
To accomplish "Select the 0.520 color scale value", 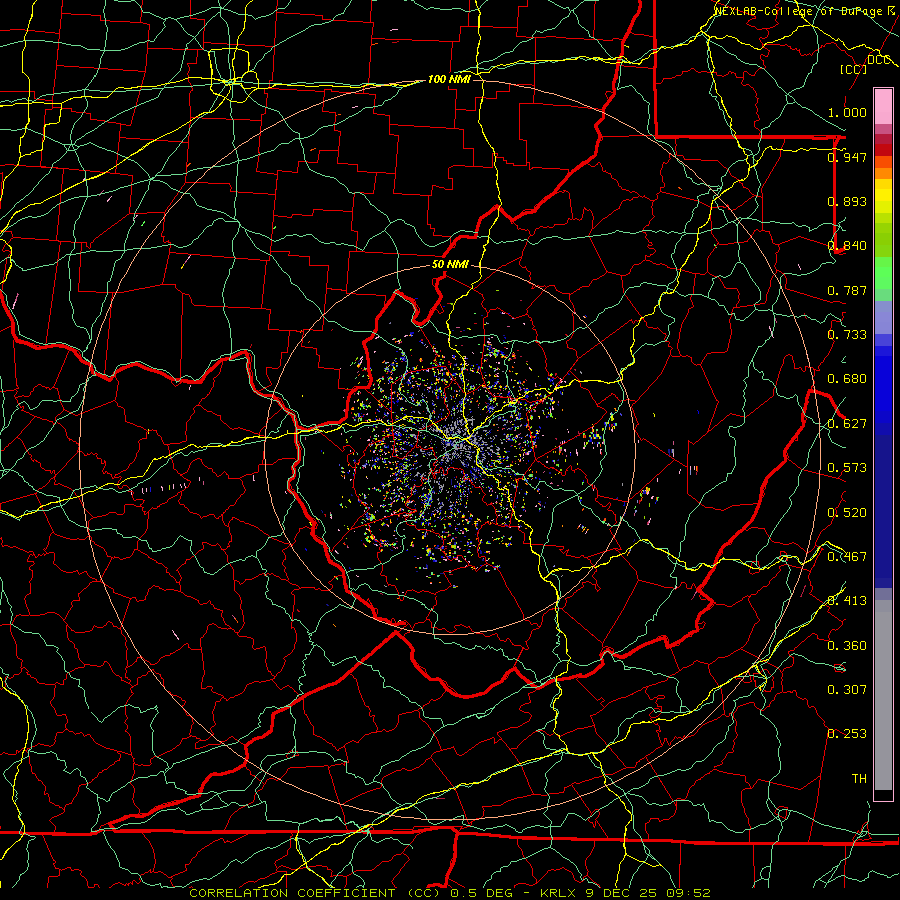I will click(x=847, y=513).
